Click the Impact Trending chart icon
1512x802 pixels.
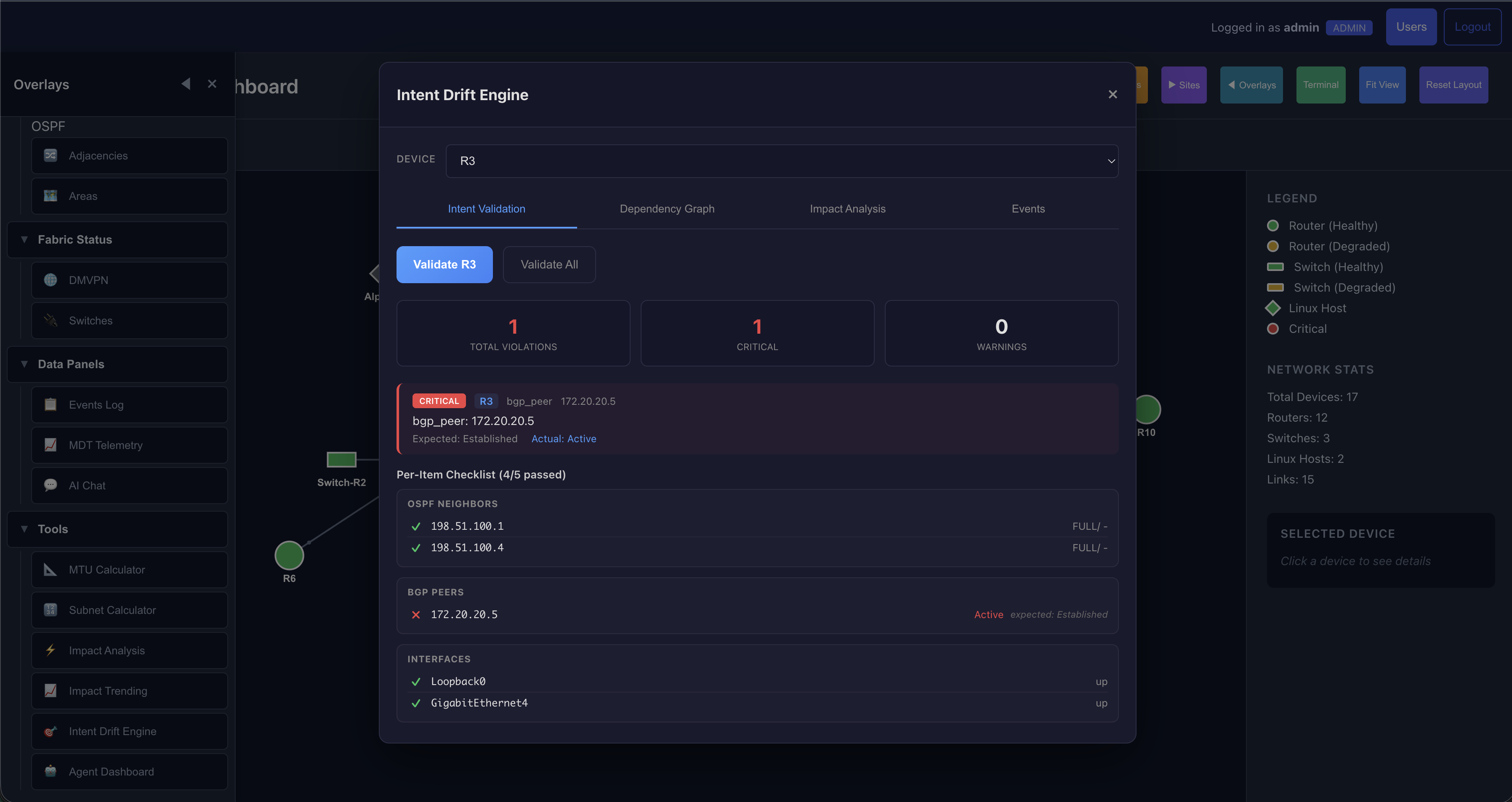click(x=51, y=690)
